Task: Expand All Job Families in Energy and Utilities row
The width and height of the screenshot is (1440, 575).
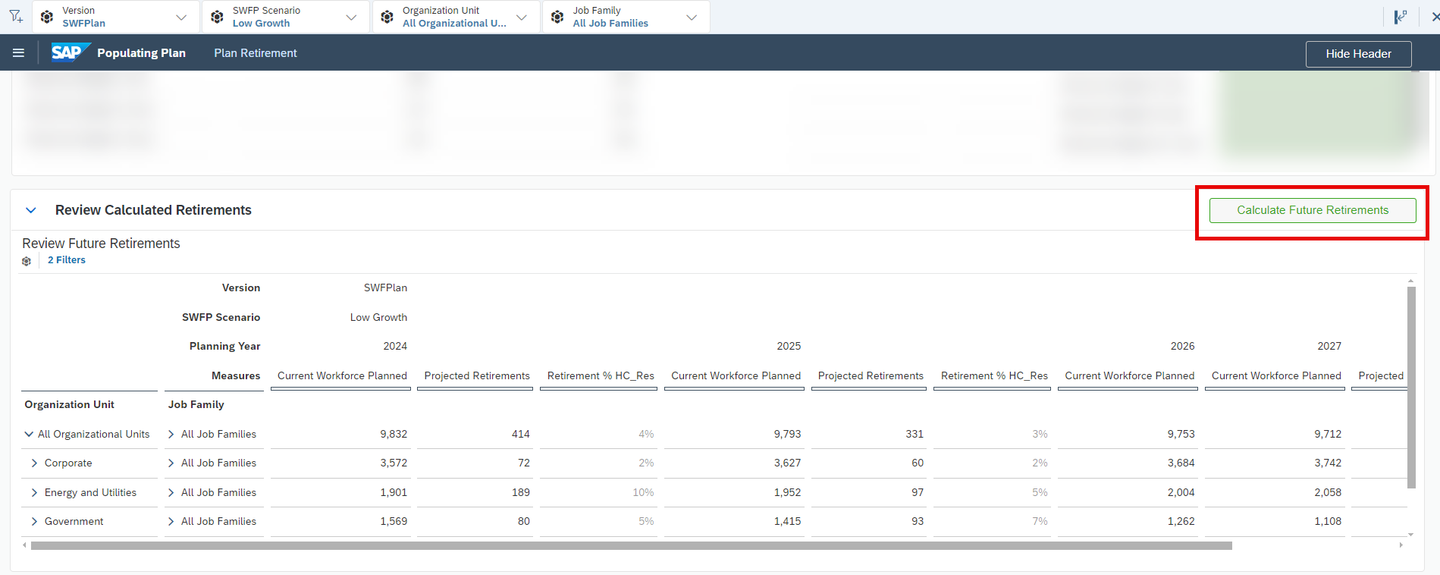Action: point(171,492)
